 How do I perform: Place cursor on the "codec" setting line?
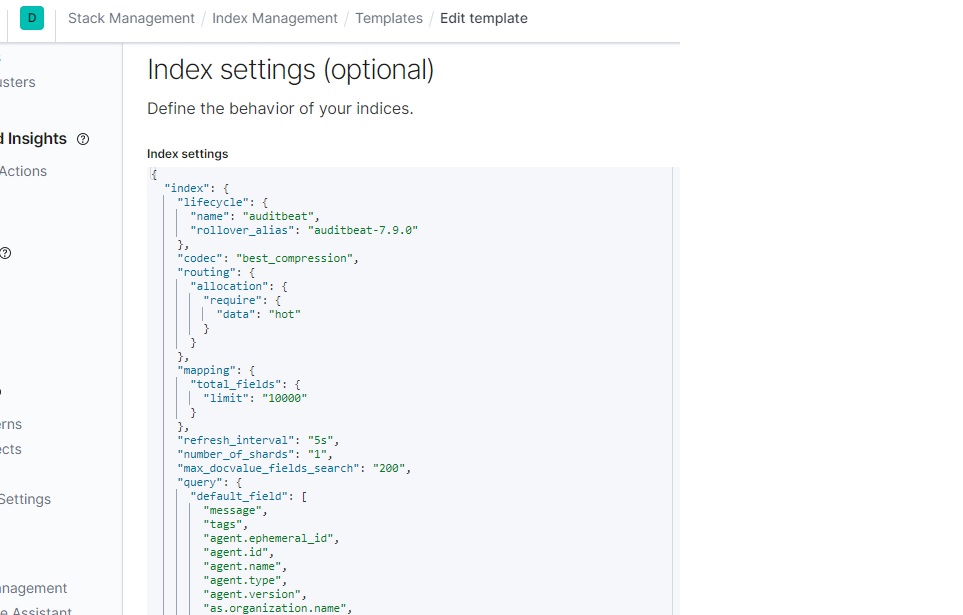coord(268,258)
